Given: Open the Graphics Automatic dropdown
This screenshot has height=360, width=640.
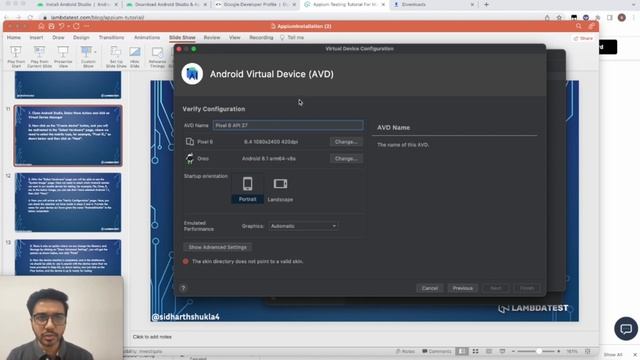Looking at the screenshot, I should click(x=303, y=226).
